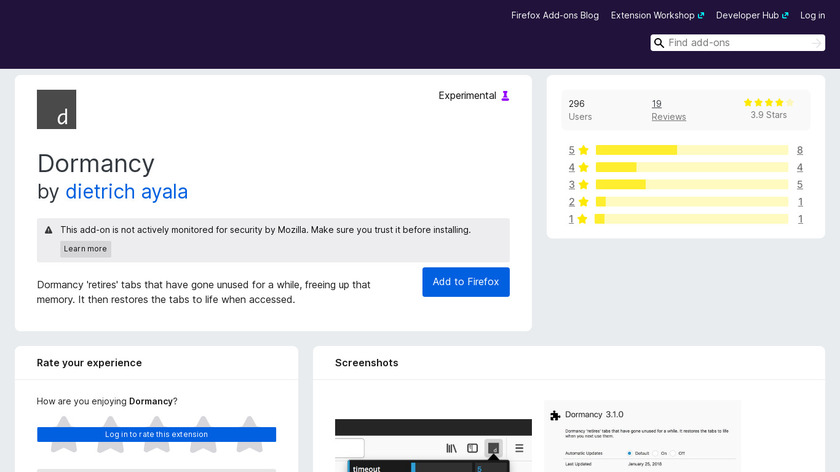Image resolution: width=840 pixels, height=472 pixels.
Task: Click the warning triangle icon
Action: tap(49, 230)
